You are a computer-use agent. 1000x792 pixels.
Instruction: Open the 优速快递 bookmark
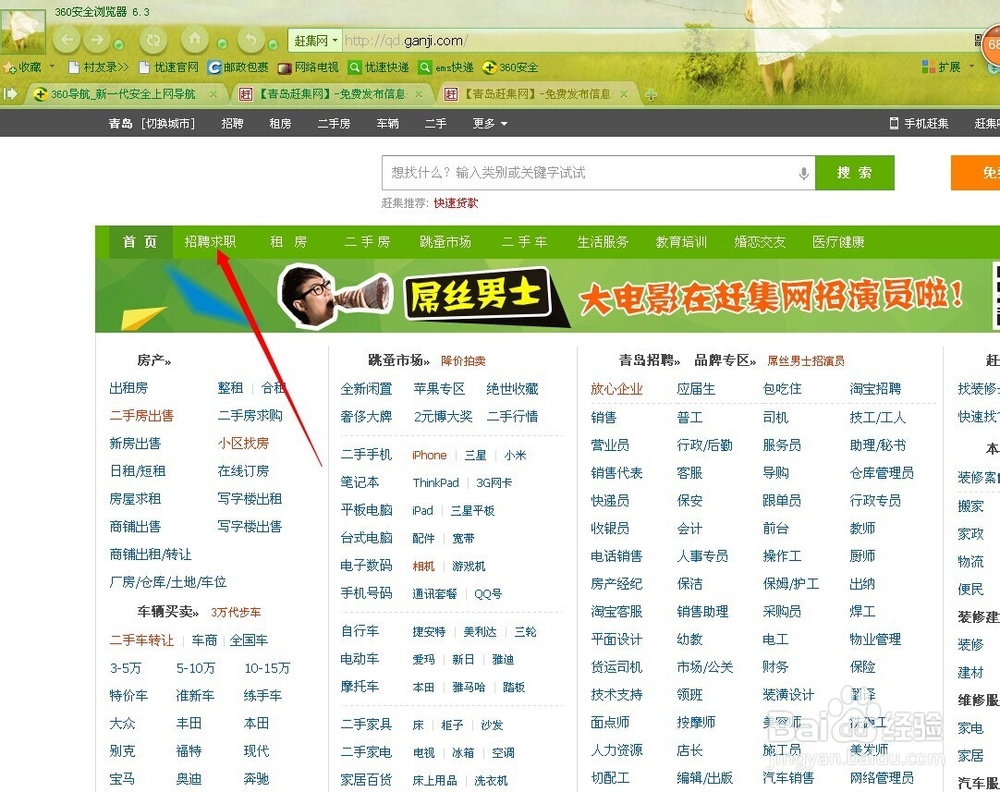[x=378, y=67]
